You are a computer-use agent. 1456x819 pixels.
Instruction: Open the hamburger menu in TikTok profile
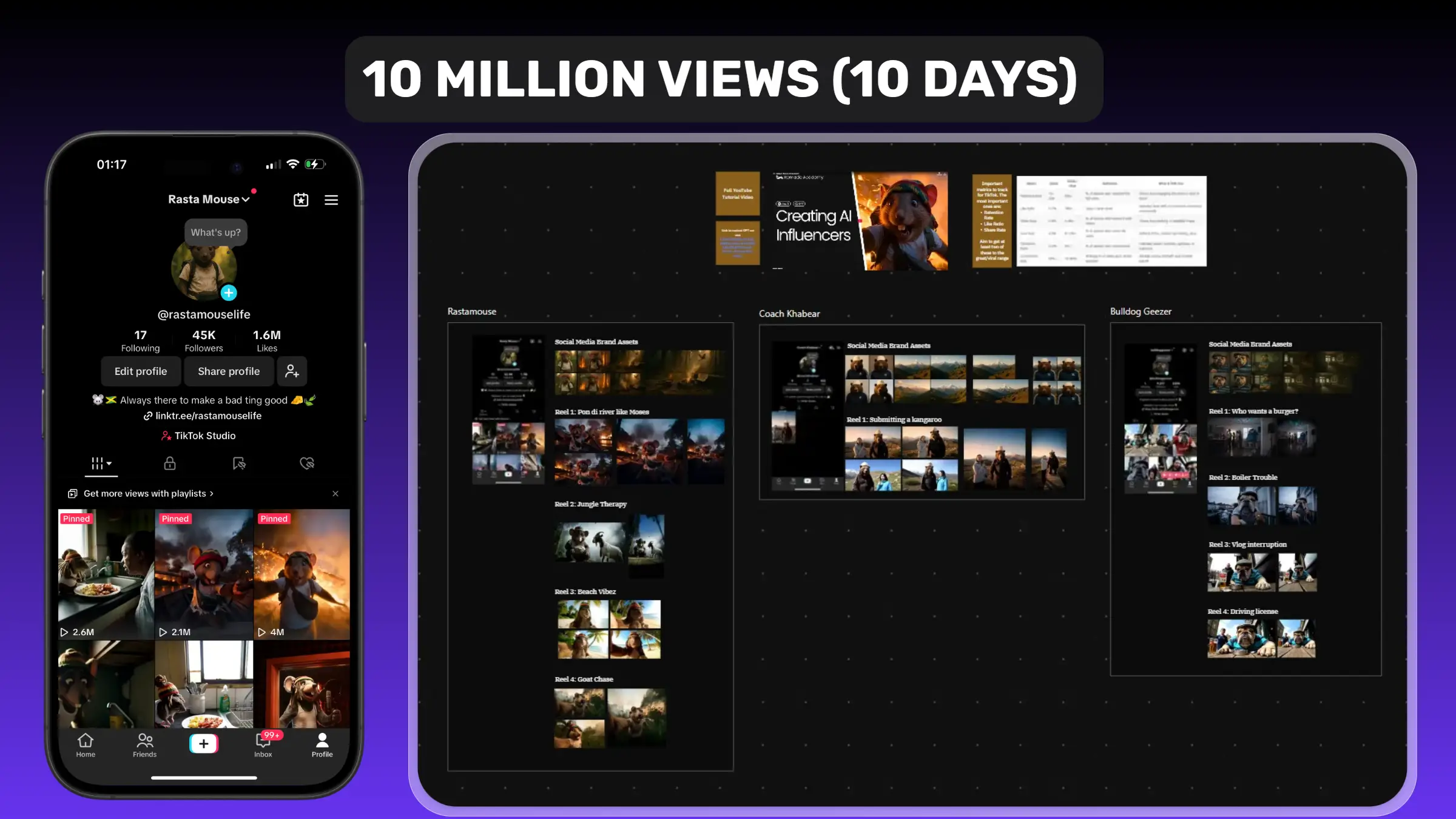click(331, 200)
